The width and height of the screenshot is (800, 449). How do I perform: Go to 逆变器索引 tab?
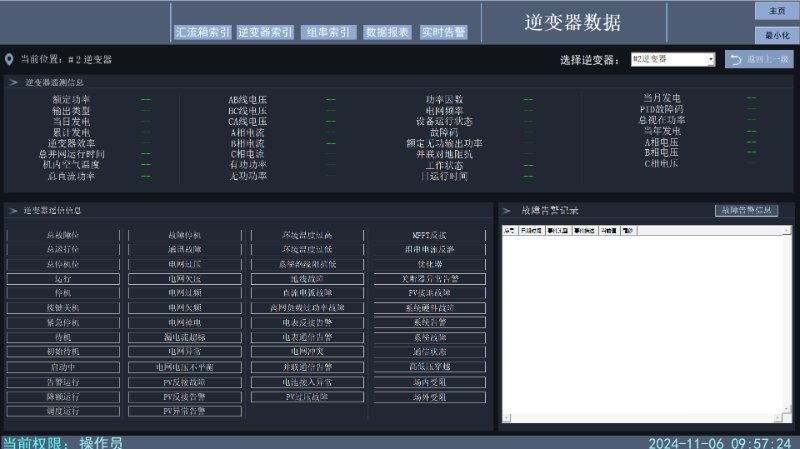[265, 32]
